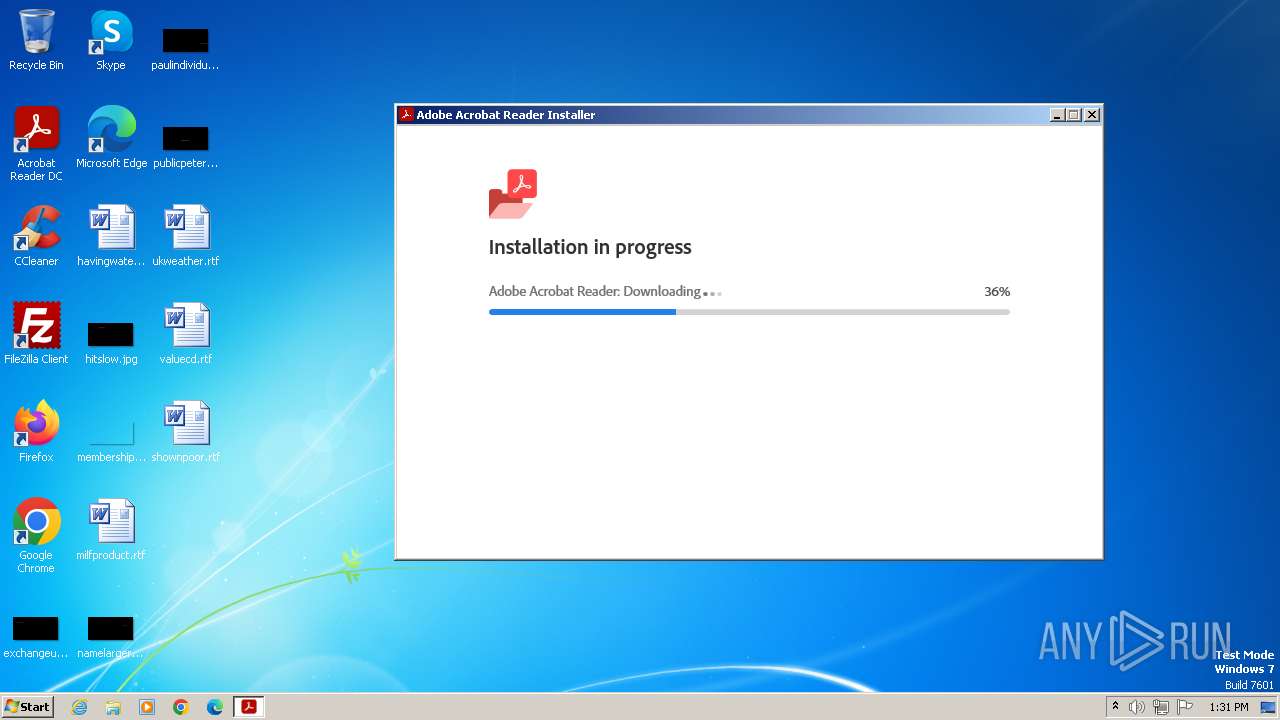This screenshot has height=720, width=1280.
Task: Click 'Adobe Acrobat Reader: Downloading' status text
Action: point(594,292)
